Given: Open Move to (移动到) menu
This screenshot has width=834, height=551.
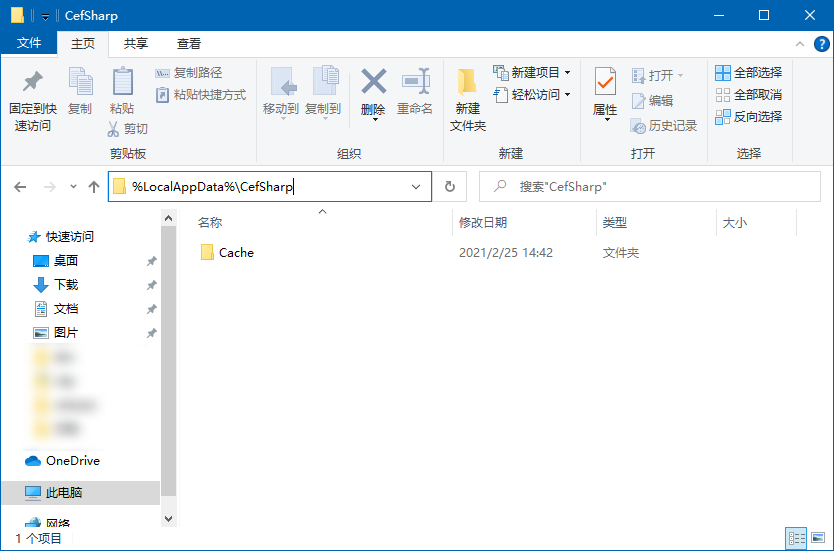Looking at the screenshot, I should (281, 94).
